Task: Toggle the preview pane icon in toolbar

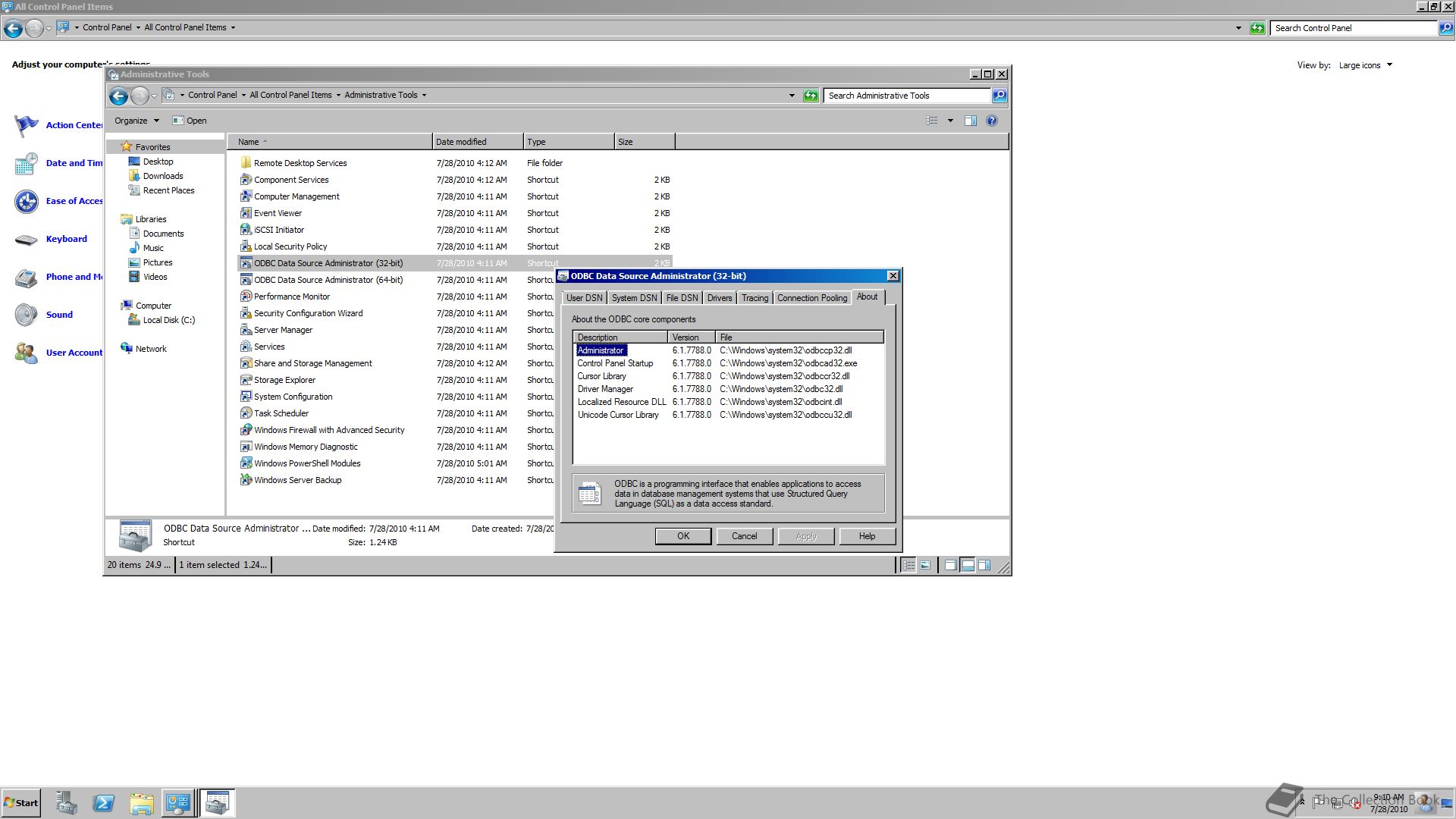Action: (x=970, y=121)
